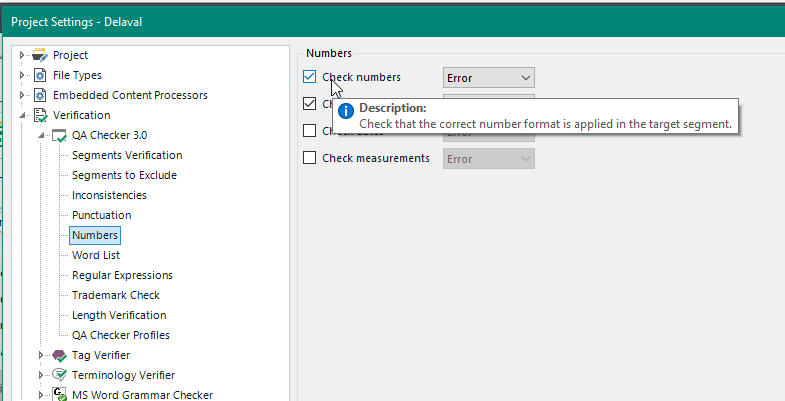785x401 pixels.
Task: Go to Regular Expressions settings
Action: (x=122, y=275)
